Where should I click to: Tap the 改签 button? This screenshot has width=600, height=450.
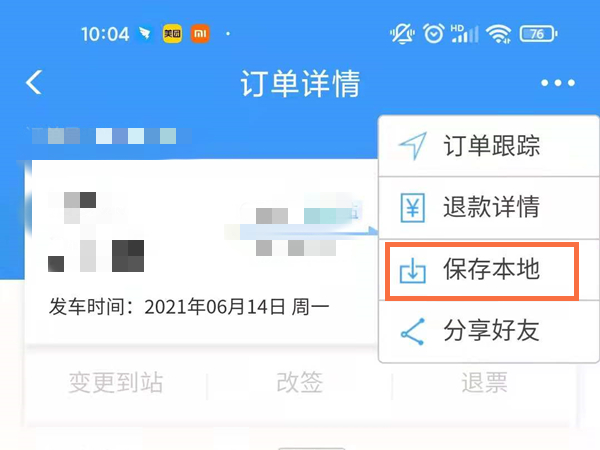click(300, 382)
